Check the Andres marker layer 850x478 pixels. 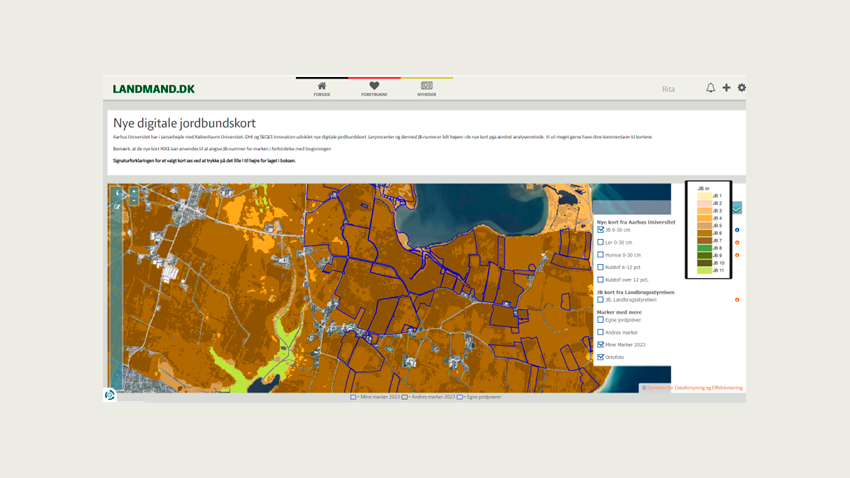point(601,332)
